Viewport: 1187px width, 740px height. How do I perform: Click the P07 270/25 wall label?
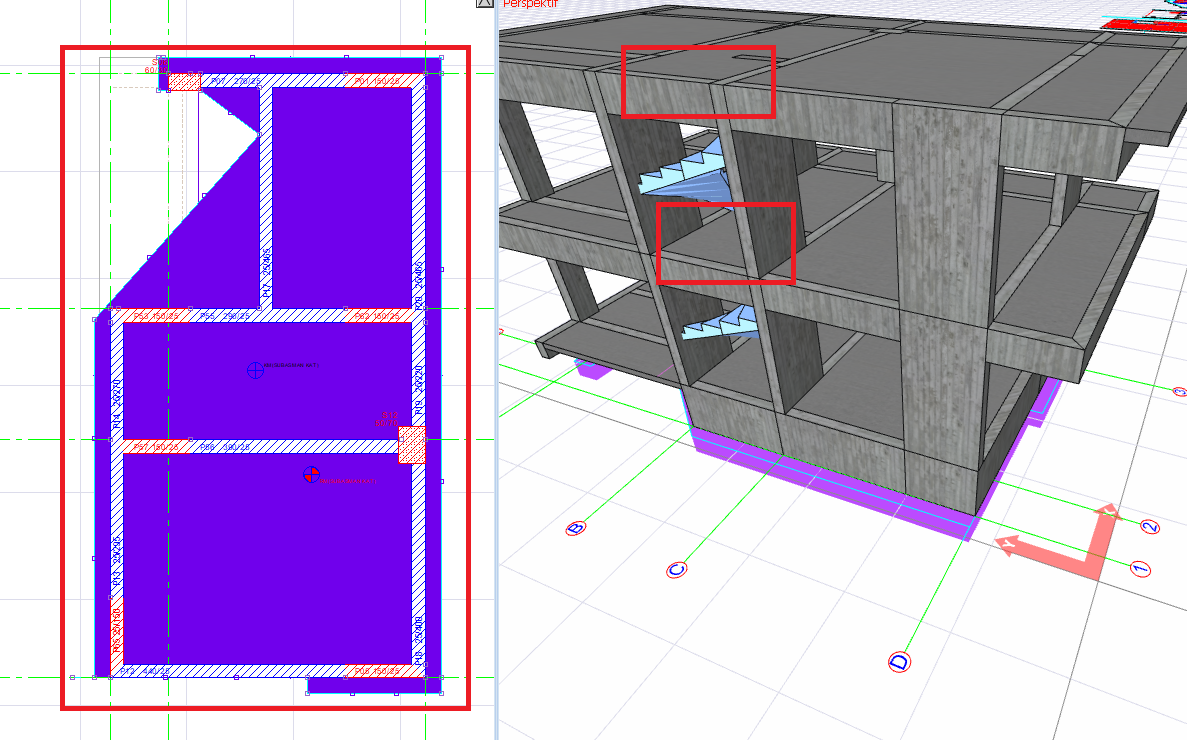coord(235,81)
